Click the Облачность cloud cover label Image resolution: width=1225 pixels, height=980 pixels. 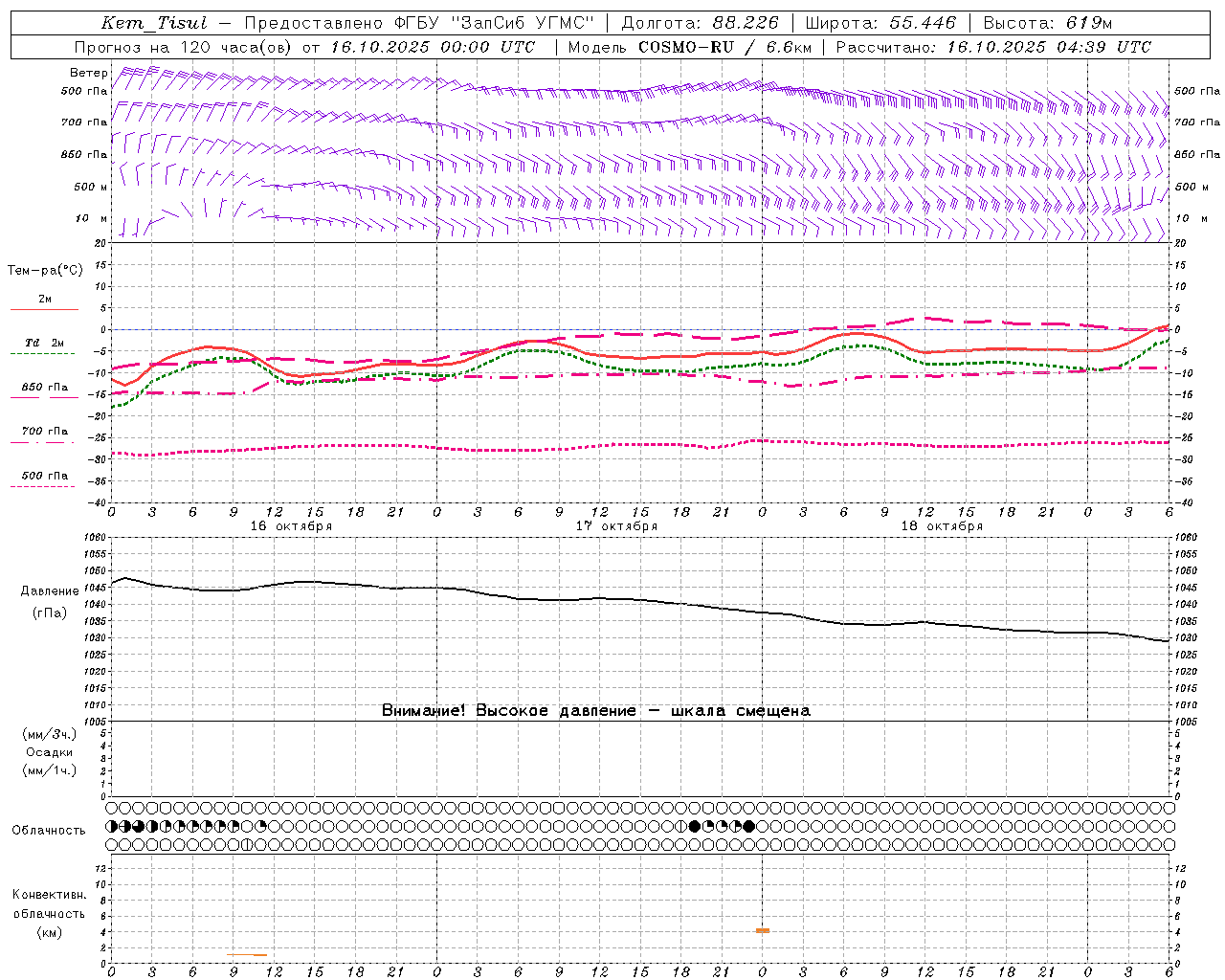click(x=49, y=831)
